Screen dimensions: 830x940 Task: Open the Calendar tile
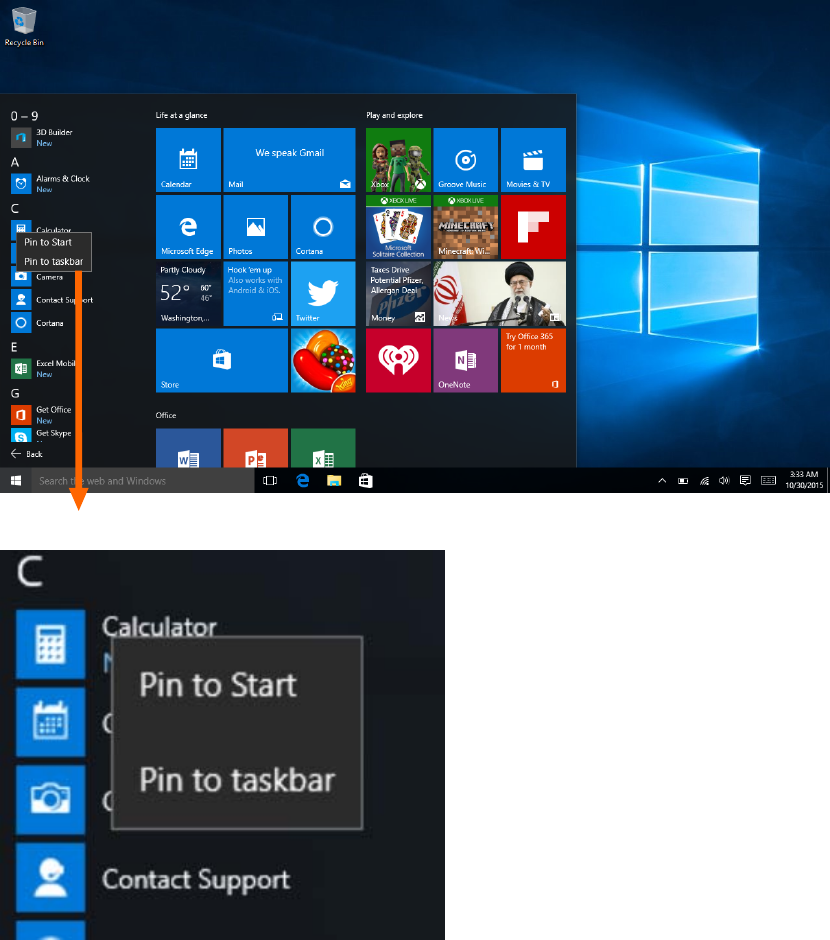click(188, 159)
